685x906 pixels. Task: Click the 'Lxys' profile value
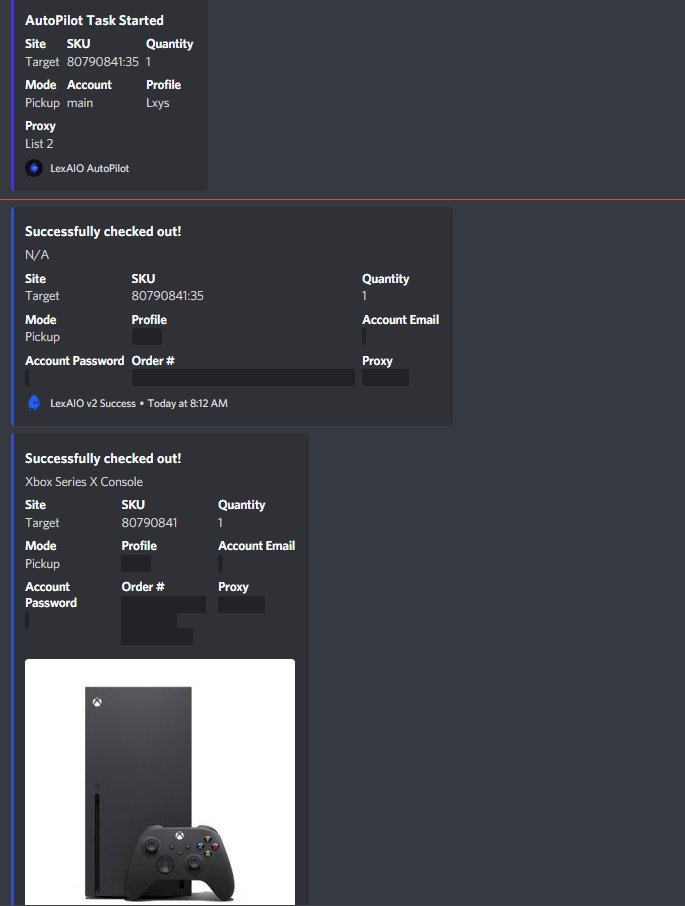click(x=158, y=103)
